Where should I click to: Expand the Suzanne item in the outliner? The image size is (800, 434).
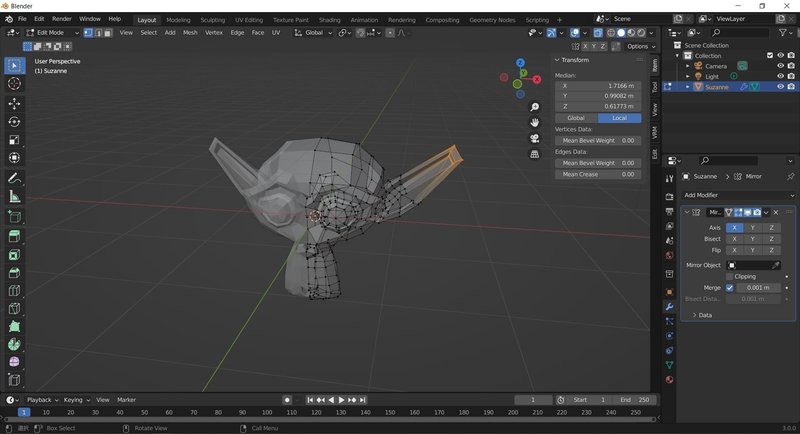click(687, 87)
